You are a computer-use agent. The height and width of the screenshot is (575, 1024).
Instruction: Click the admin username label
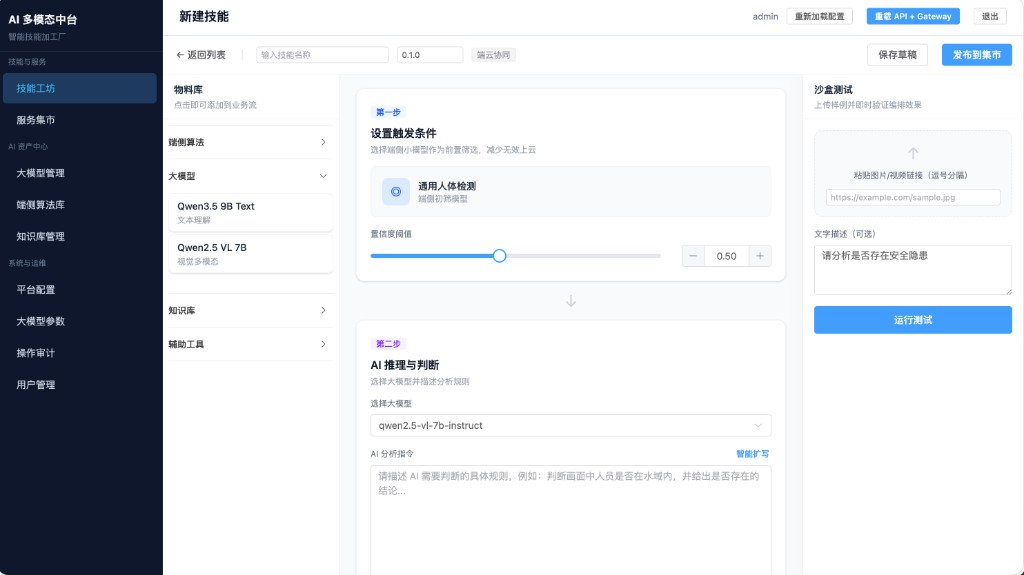[x=765, y=16]
